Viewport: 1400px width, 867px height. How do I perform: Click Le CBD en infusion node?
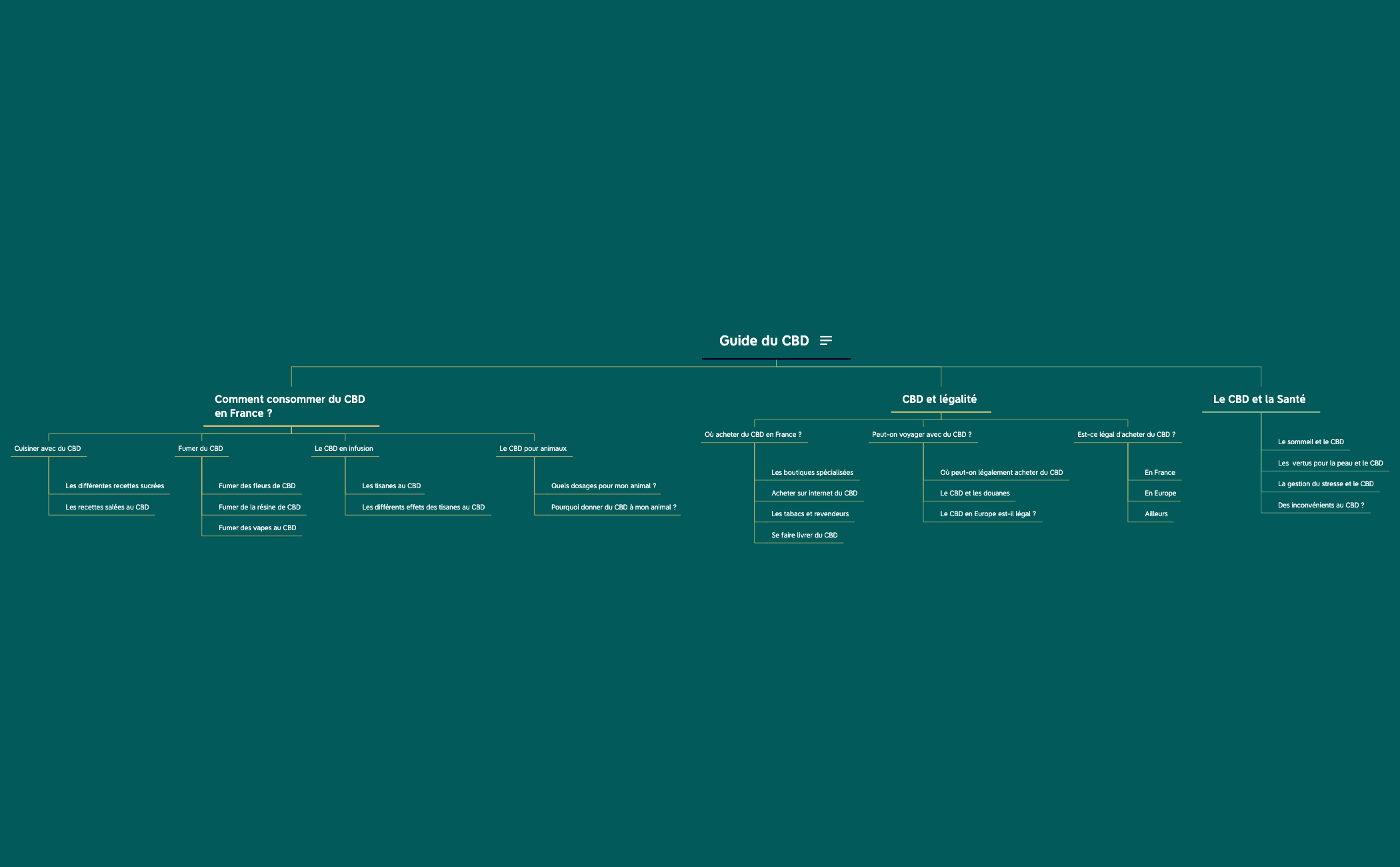coord(343,448)
